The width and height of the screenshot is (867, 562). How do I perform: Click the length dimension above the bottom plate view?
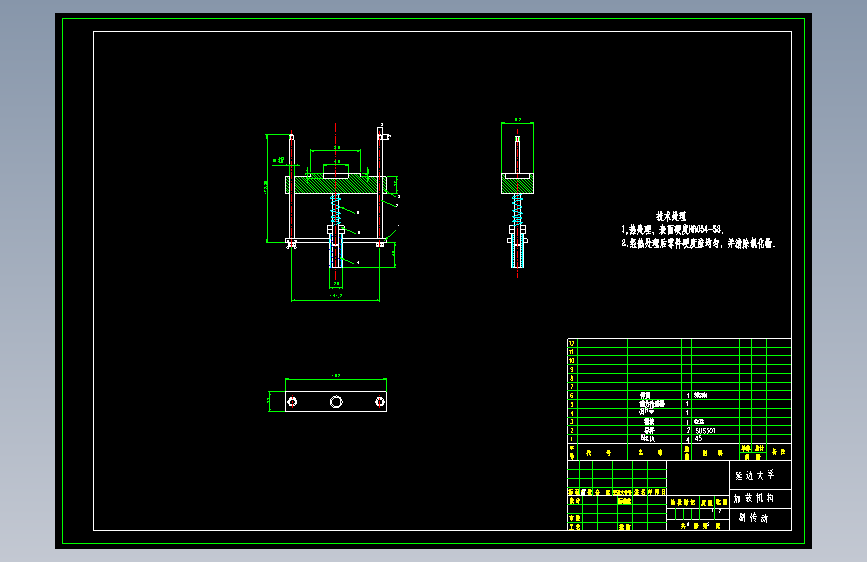click(x=336, y=377)
